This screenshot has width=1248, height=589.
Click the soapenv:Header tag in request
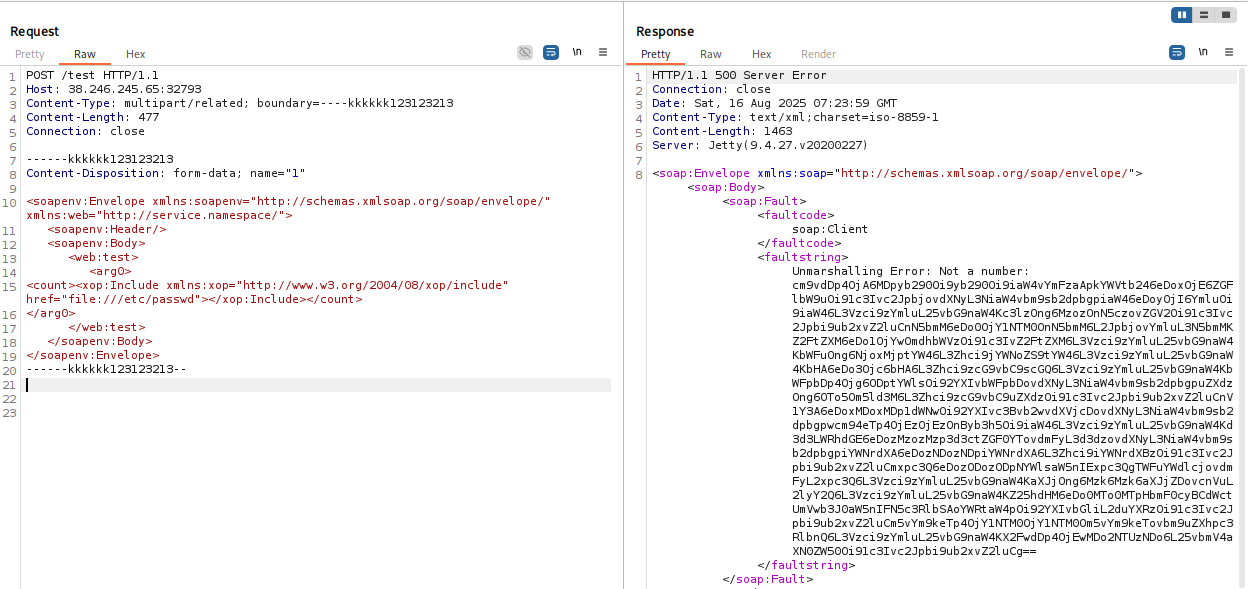tap(107, 229)
